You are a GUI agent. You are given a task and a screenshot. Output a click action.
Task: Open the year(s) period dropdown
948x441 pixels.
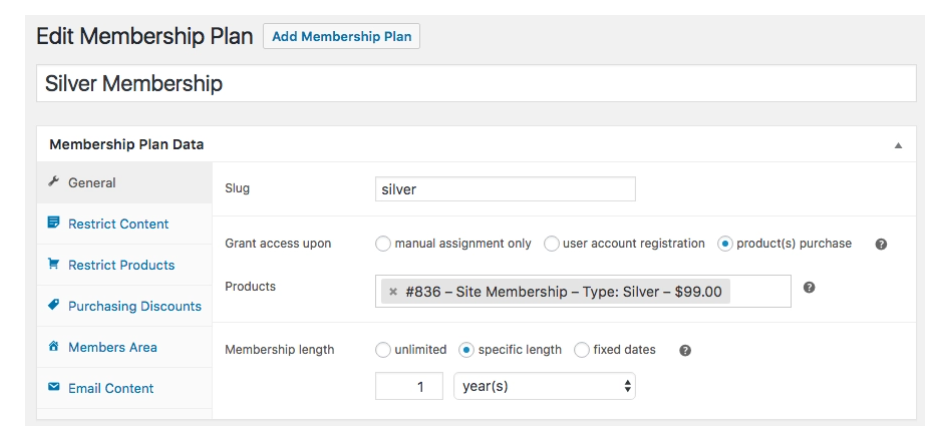click(544, 386)
